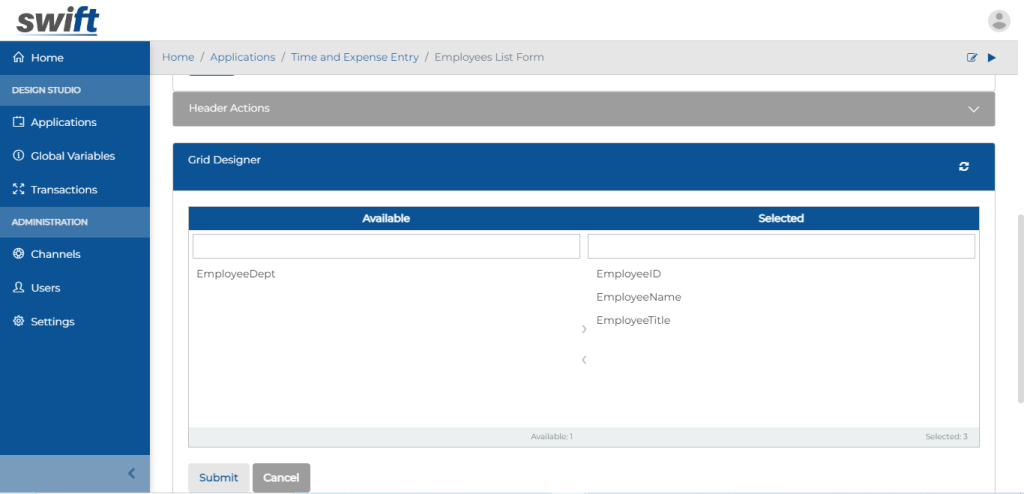
Task: Click the Time and Expense Entry breadcrumb
Action: (354, 58)
